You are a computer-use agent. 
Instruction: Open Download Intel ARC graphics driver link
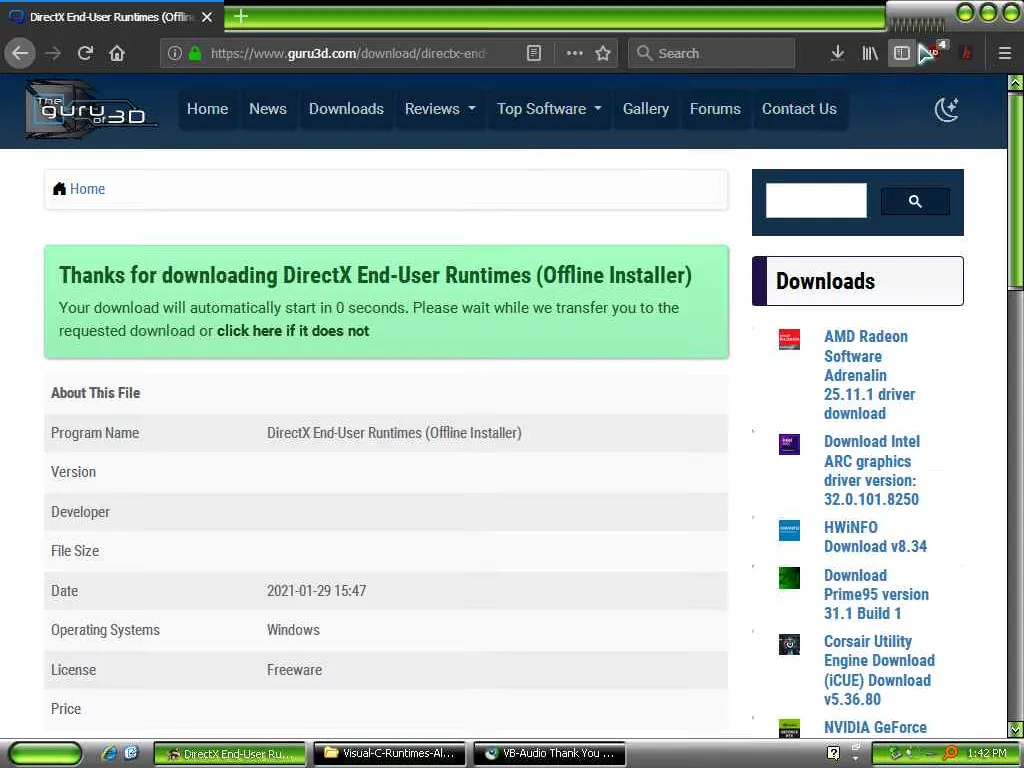tap(871, 470)
